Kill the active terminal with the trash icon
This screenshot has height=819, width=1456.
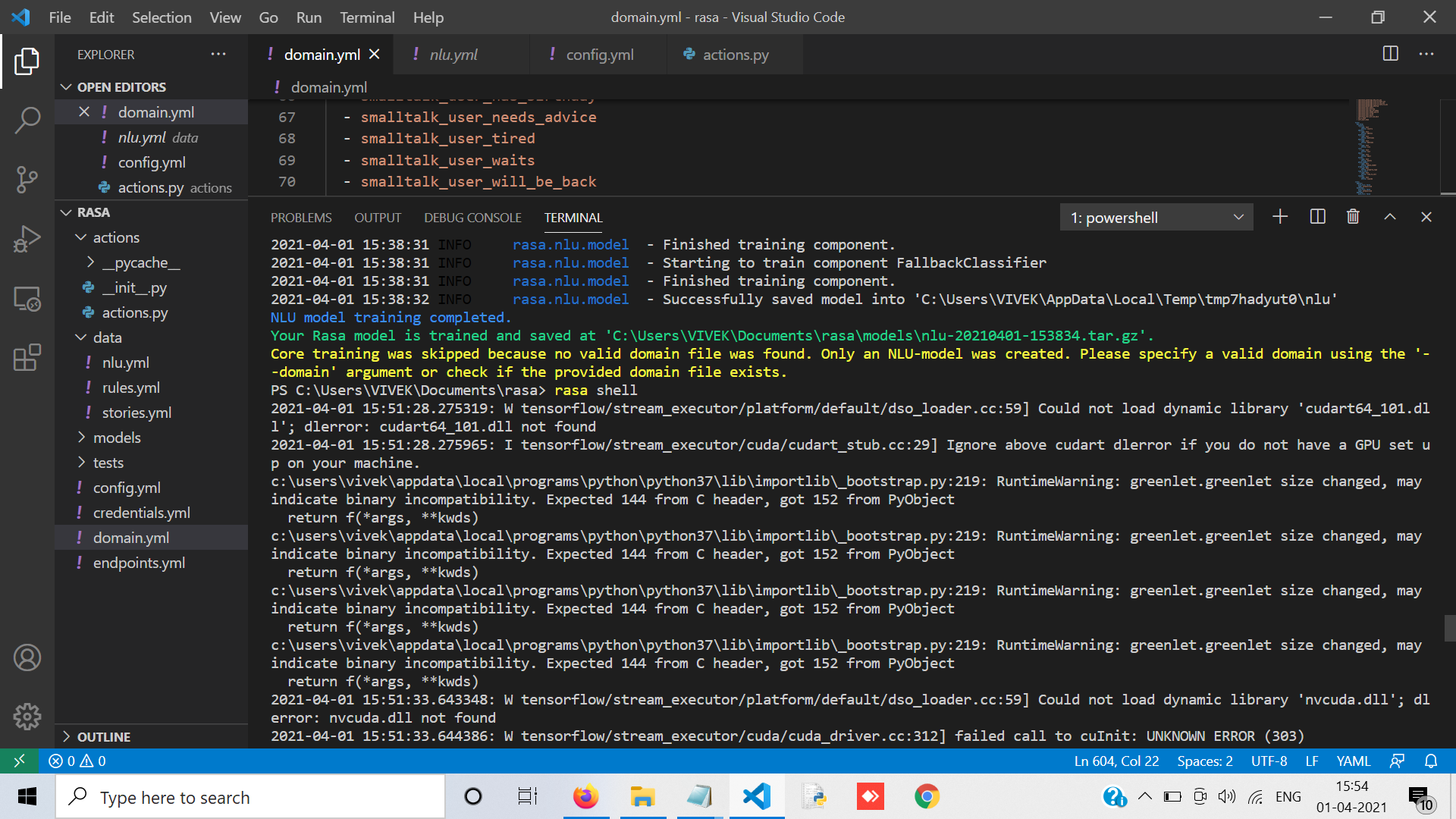(1353, 217)
